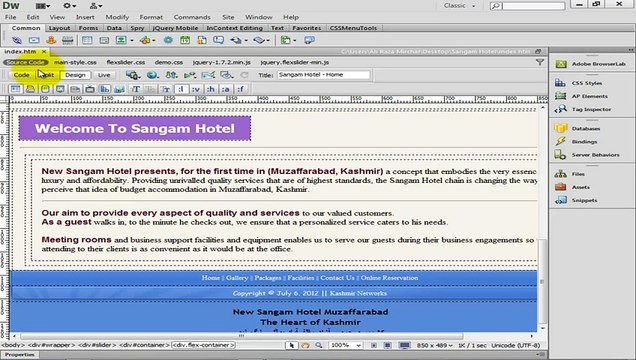Open the Insert menu
Screen dimensions: 636x360
click(x=85, y=17)
